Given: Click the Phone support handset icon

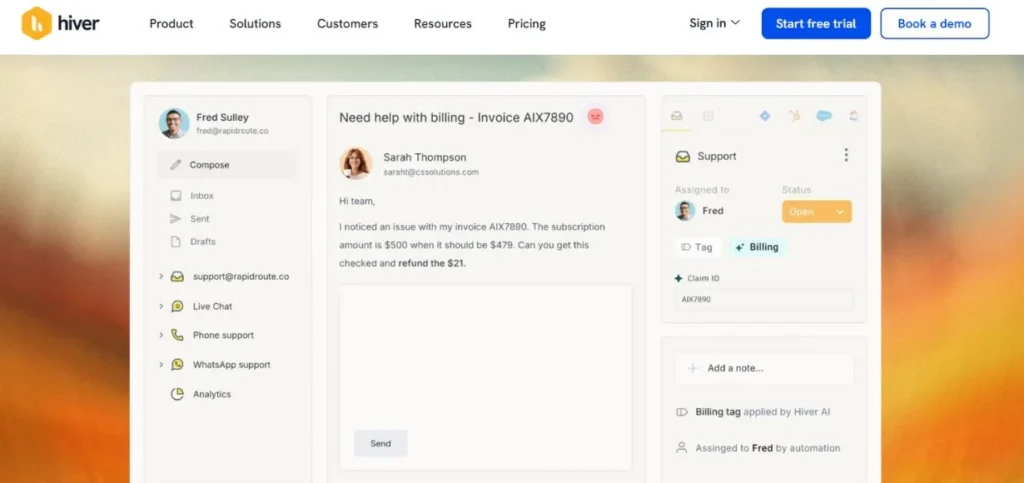Looking at the screenshot, I should coord(177,335).
